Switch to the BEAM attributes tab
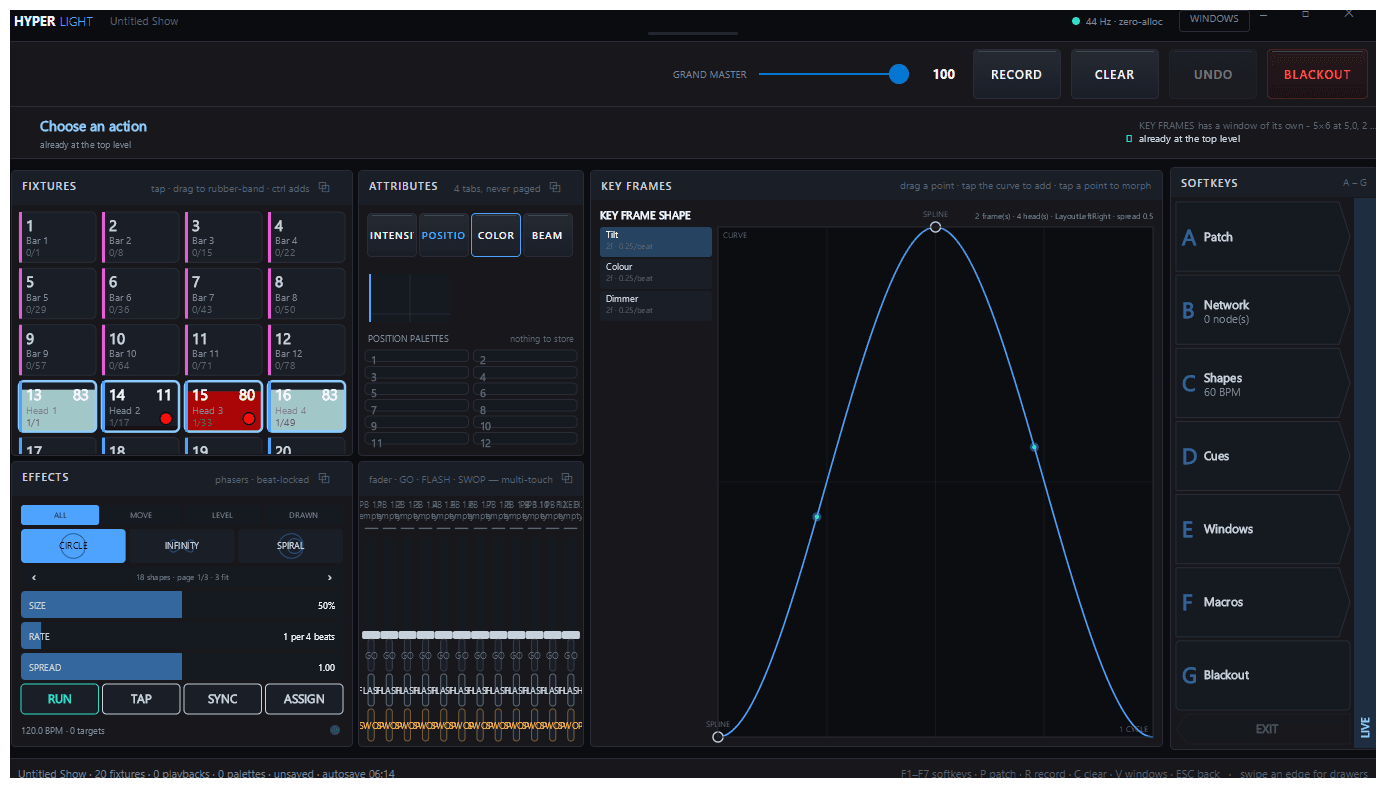Screen dimensions: 1386x788 point(547,236)
